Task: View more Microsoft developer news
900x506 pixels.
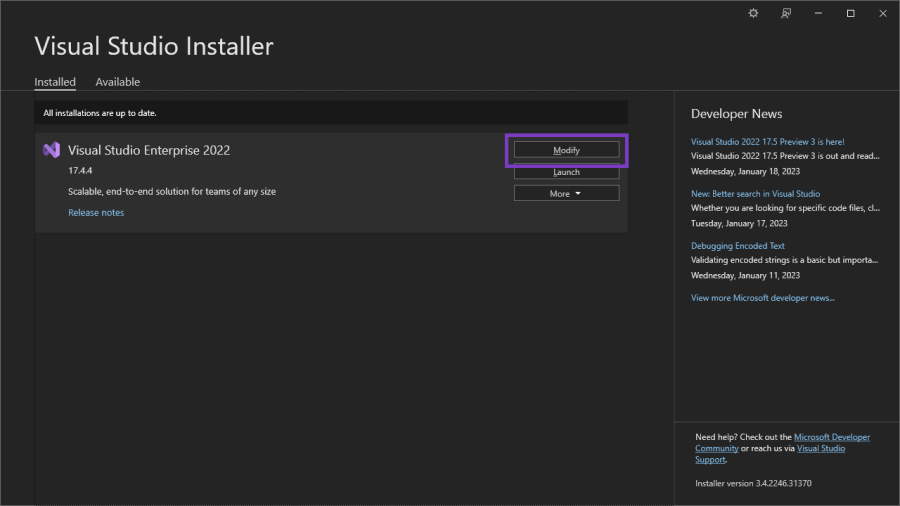Action: pyautogui.click(x=762, y=298)
